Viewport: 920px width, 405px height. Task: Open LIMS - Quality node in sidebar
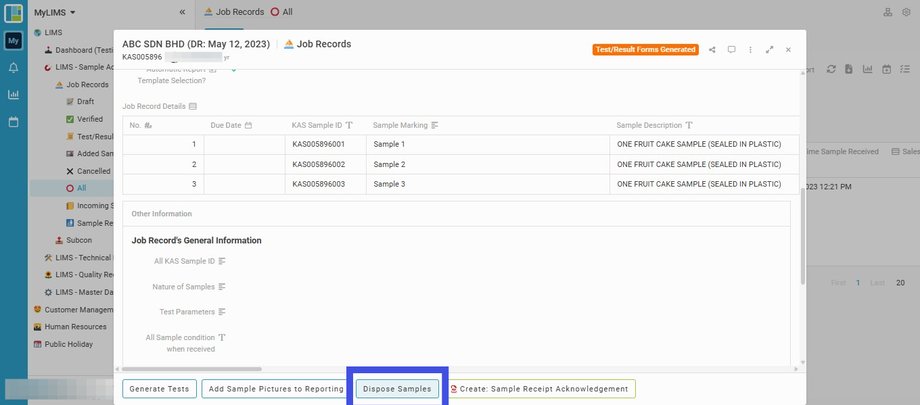coord(79,275)
